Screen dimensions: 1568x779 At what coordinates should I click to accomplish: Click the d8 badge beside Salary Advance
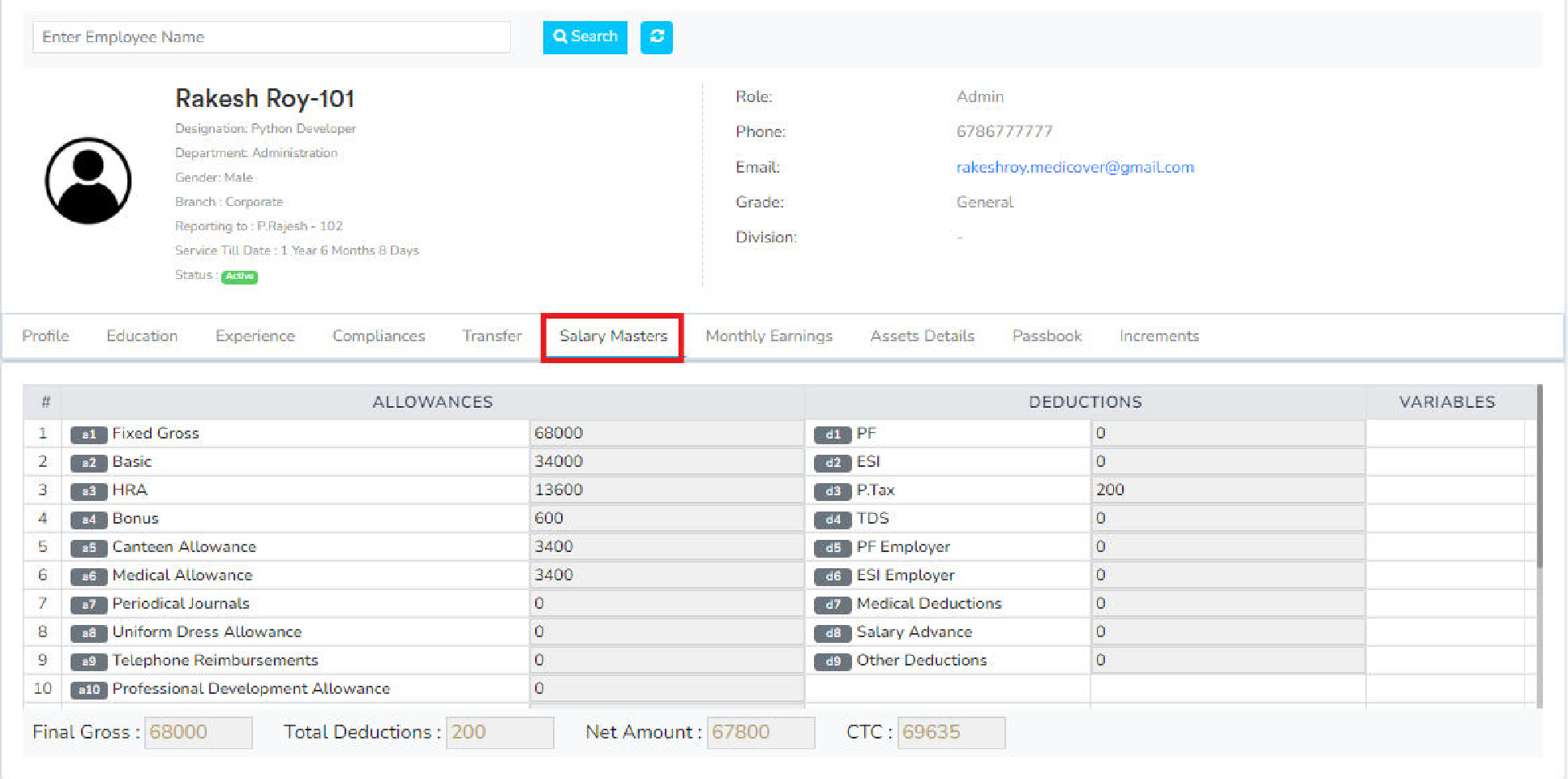(x=833, y=633)
